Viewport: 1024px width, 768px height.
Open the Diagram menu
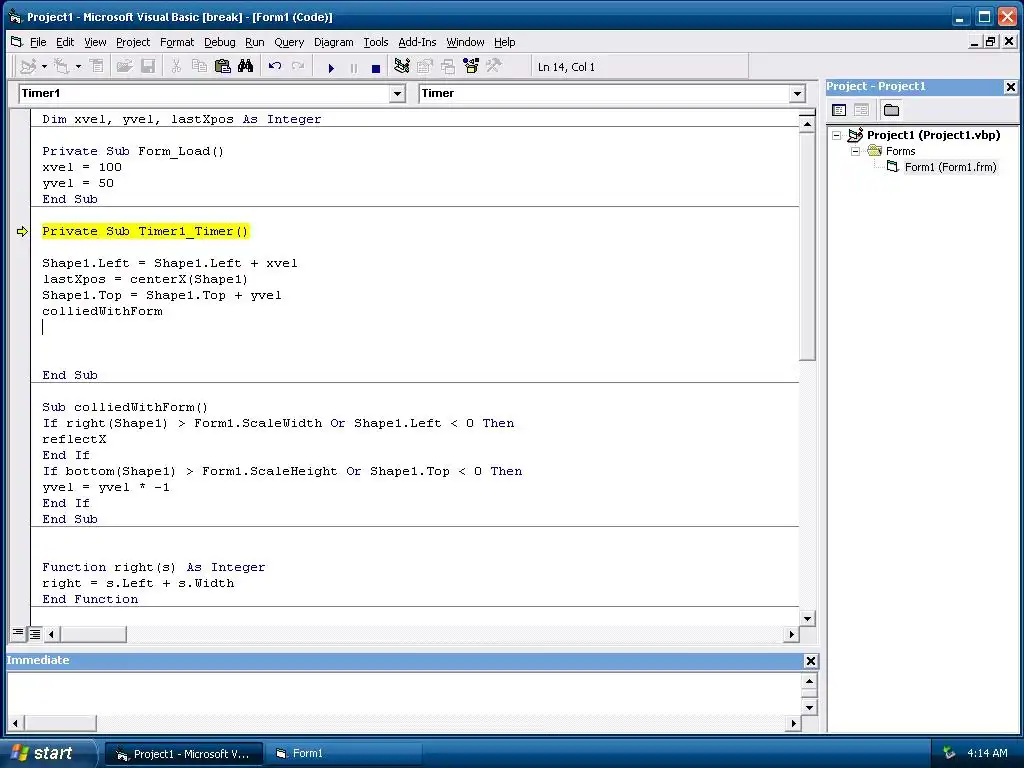tap(333, 42)
